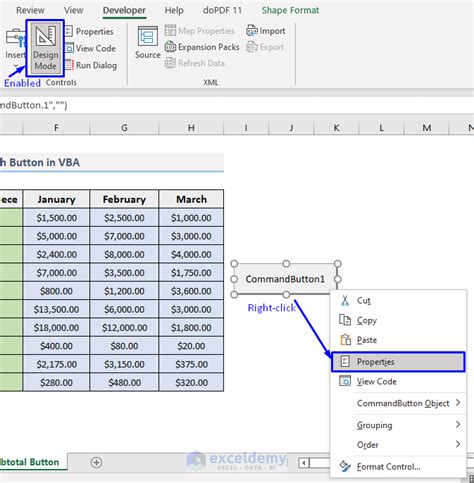The width and height of the screenshot is (474, 483).
Task: Click the cell containing $480.00
Action: click(124, 383)
